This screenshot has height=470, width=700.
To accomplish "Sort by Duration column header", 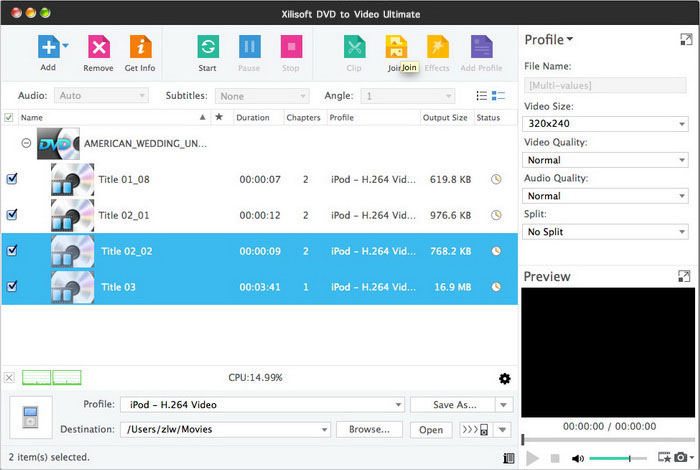I will 258,117.
